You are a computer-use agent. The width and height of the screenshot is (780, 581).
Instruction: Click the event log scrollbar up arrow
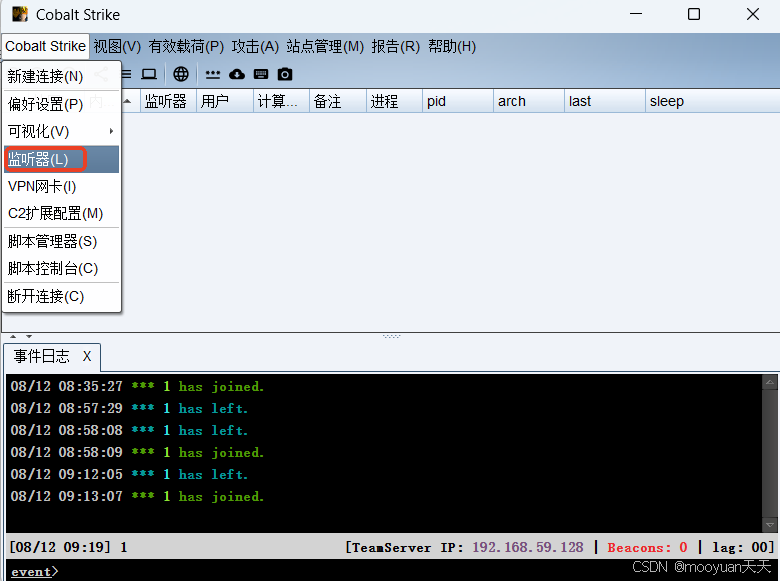click(x=770, y=382)
